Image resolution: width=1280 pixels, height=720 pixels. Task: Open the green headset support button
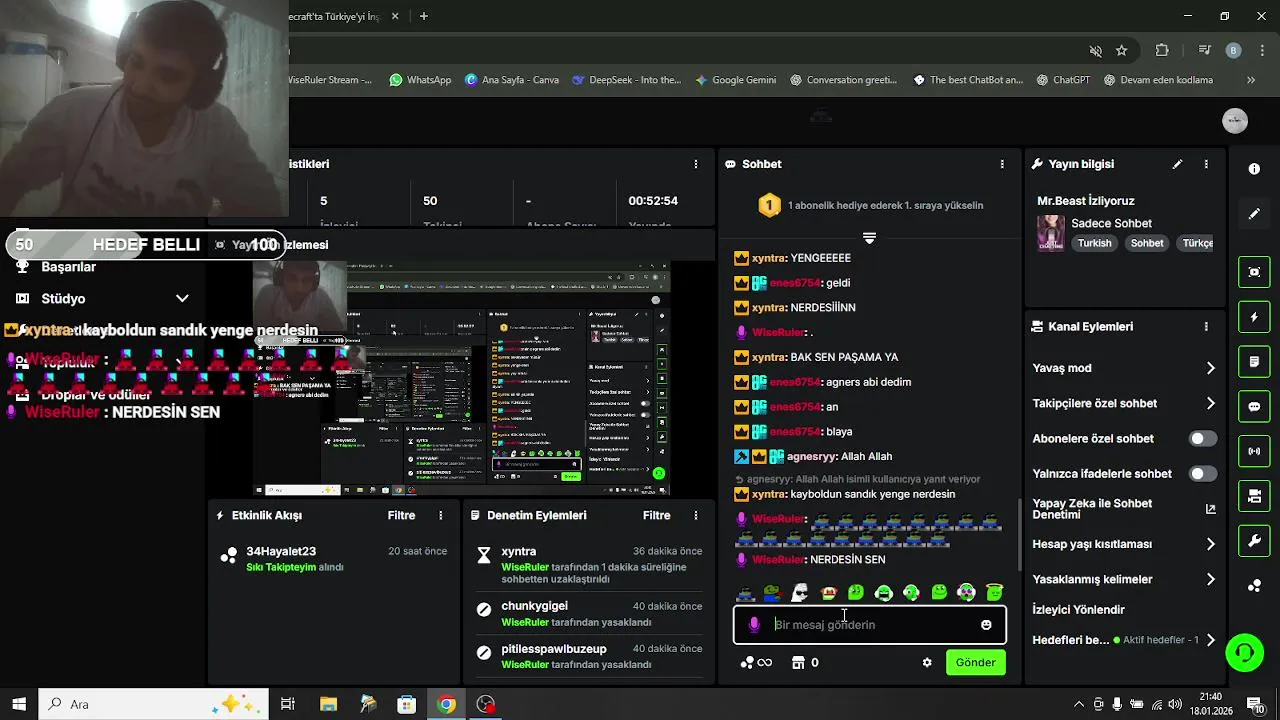pos(1244,653)
